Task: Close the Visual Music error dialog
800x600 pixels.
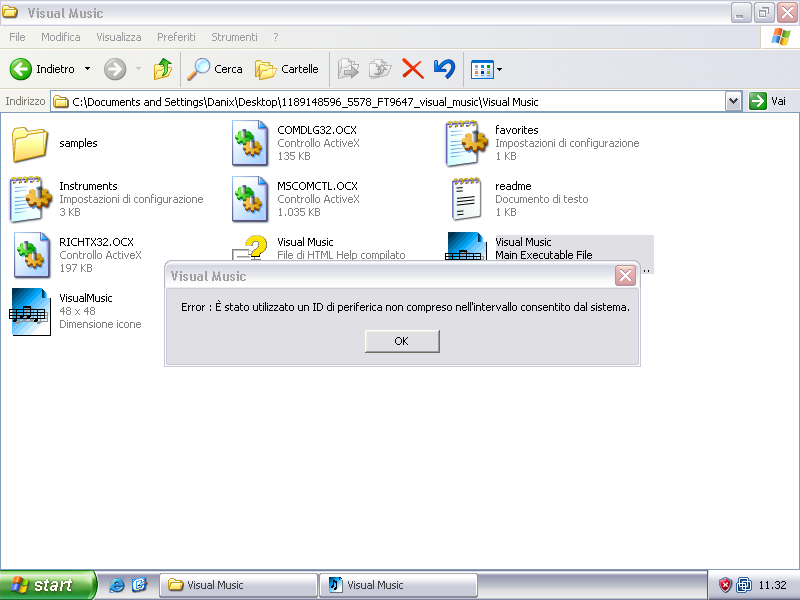Action: coord(625,276)
